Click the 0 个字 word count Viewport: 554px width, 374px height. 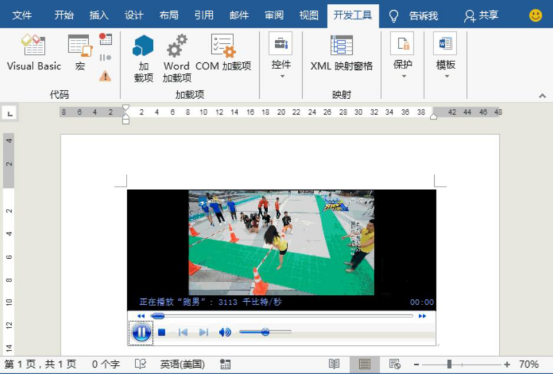(106, 364)
